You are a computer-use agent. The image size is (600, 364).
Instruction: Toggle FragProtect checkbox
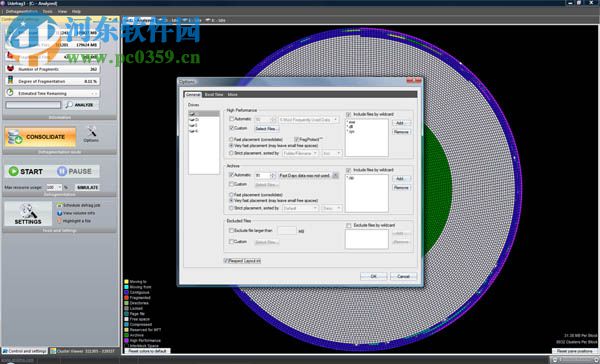[x=297, y=139]
